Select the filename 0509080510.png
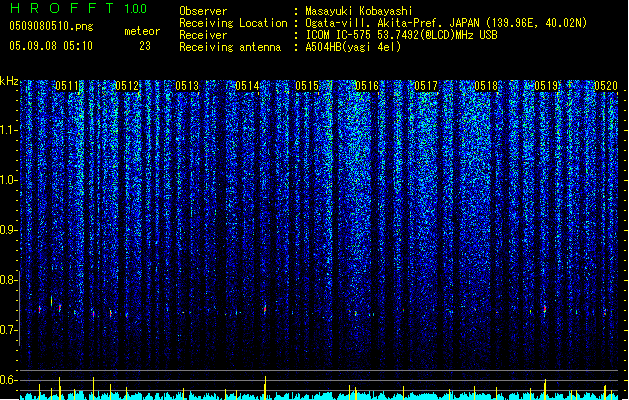Viewport: 629px width, 400px height. tap(51, 26)
